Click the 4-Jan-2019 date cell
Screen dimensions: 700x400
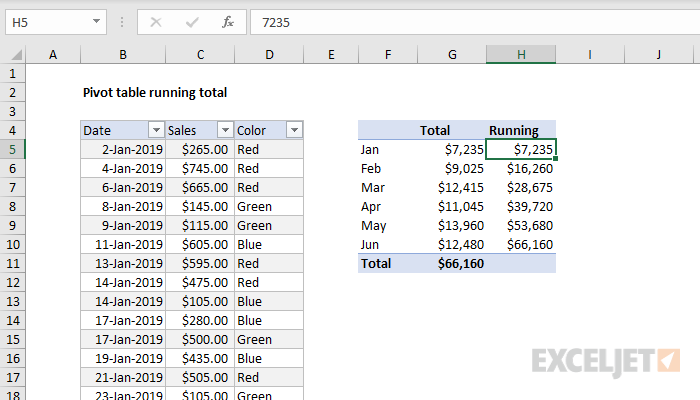coord(123,169)
